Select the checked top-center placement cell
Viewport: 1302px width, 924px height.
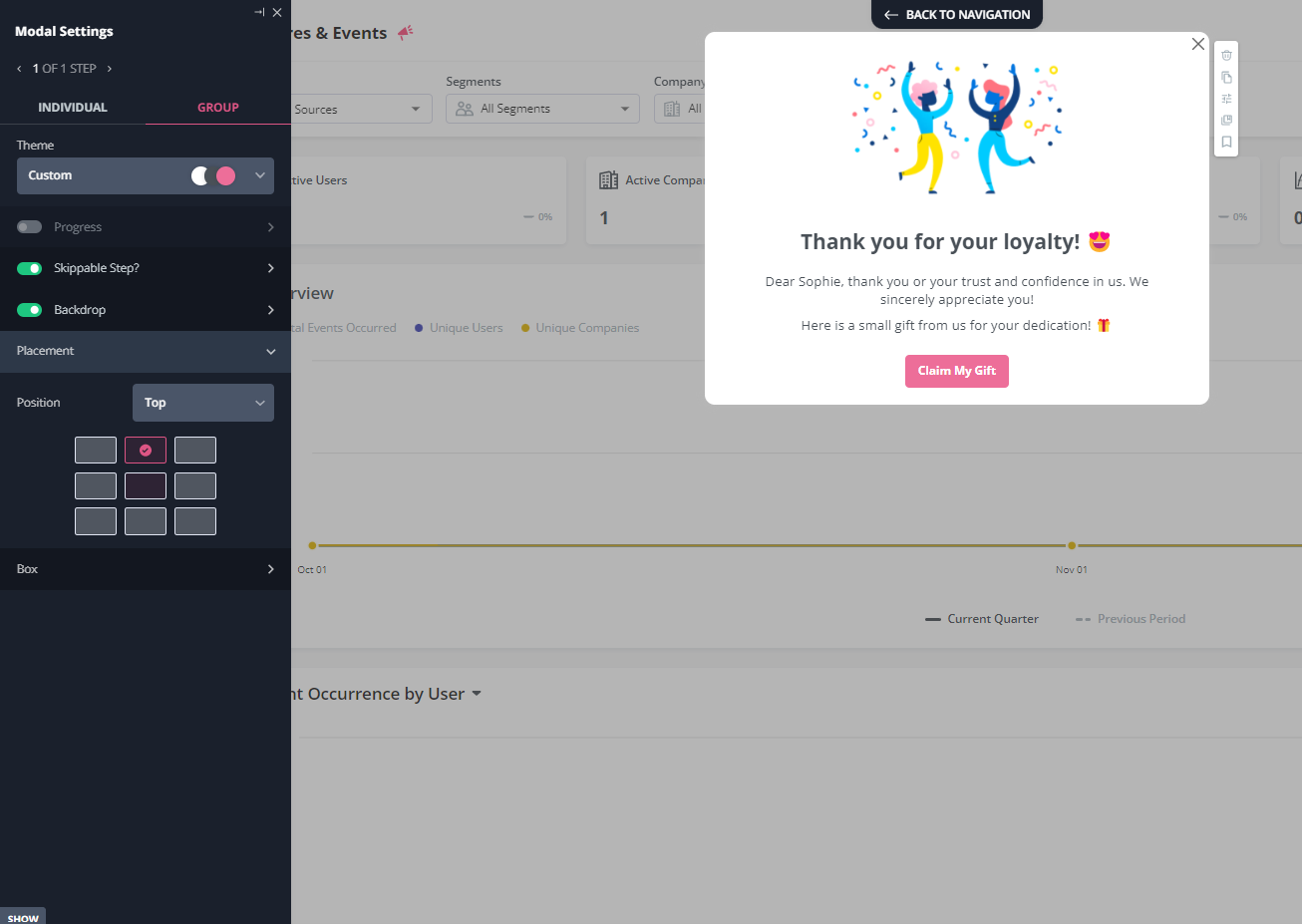[x=146, y=450]
